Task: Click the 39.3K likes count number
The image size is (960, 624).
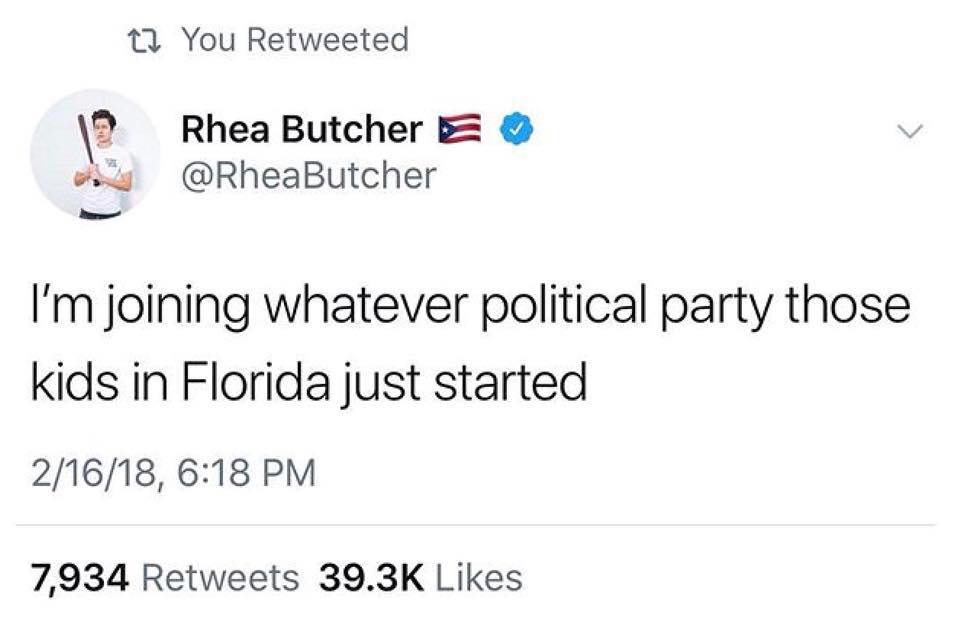Action: point(371,578)
